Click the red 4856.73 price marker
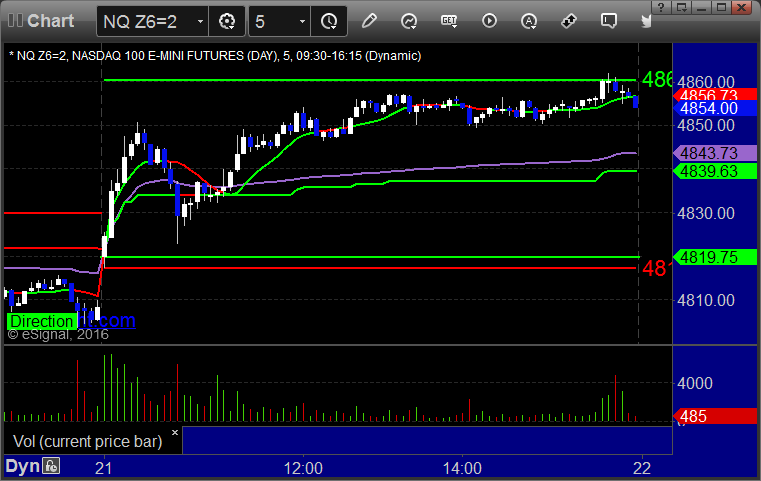The height and width of the screenshot is (481, 761). pos(715,94)
